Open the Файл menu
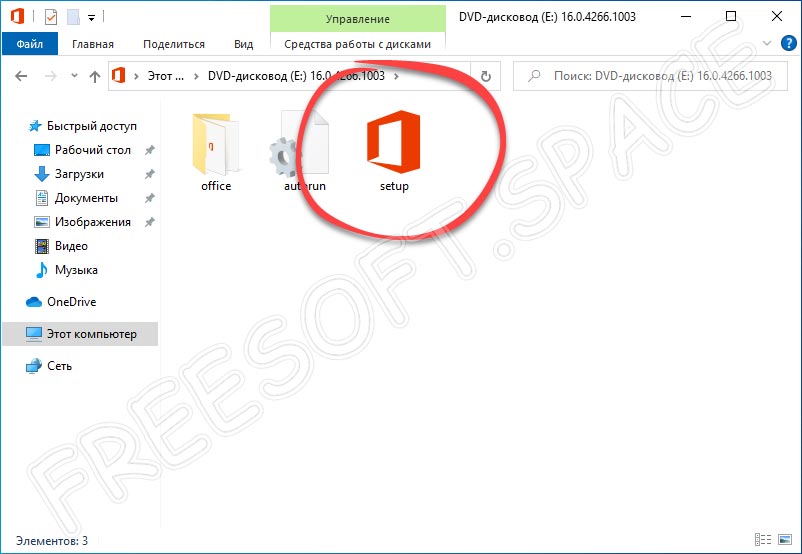 click(x=29, y=44)
